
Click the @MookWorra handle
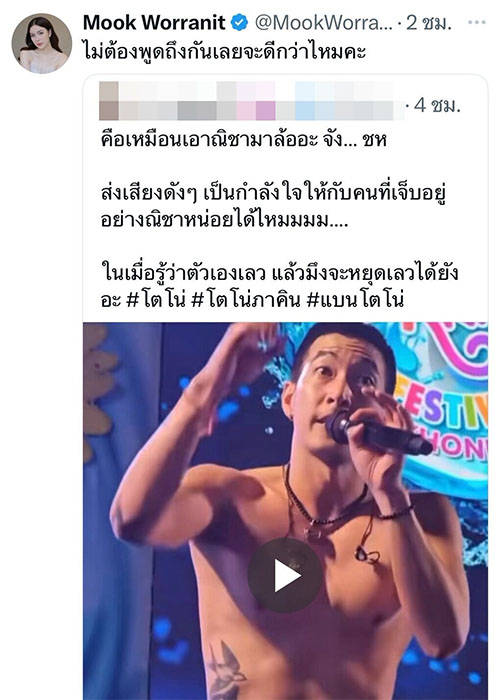click(x=324, y=22)
